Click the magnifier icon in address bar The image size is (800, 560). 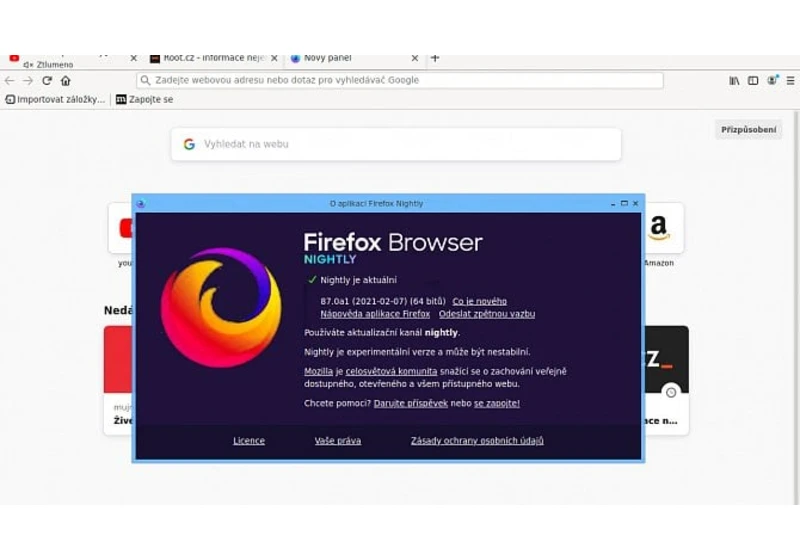tap(145, 80)
